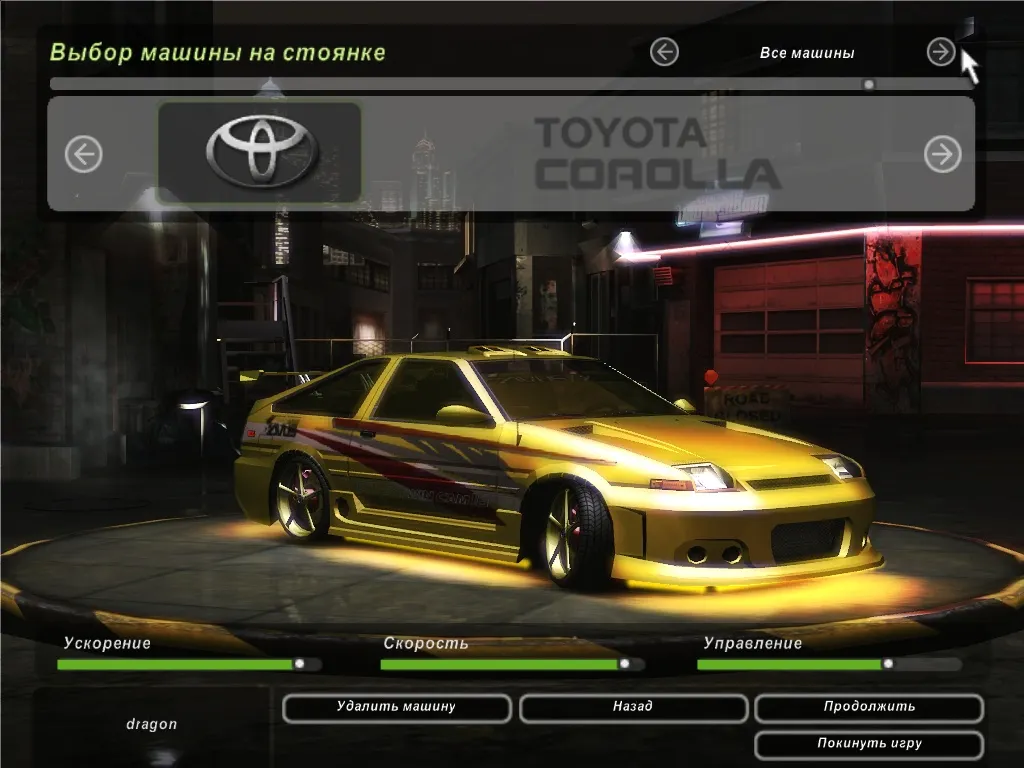This screenshot has height=768, width=1024.
Task: Click 'Назад' button
Action: [x=633, y=707]
